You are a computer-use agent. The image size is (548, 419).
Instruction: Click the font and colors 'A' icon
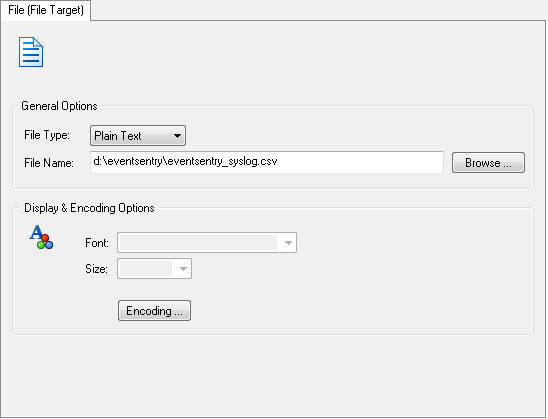(x=41, y=237)
